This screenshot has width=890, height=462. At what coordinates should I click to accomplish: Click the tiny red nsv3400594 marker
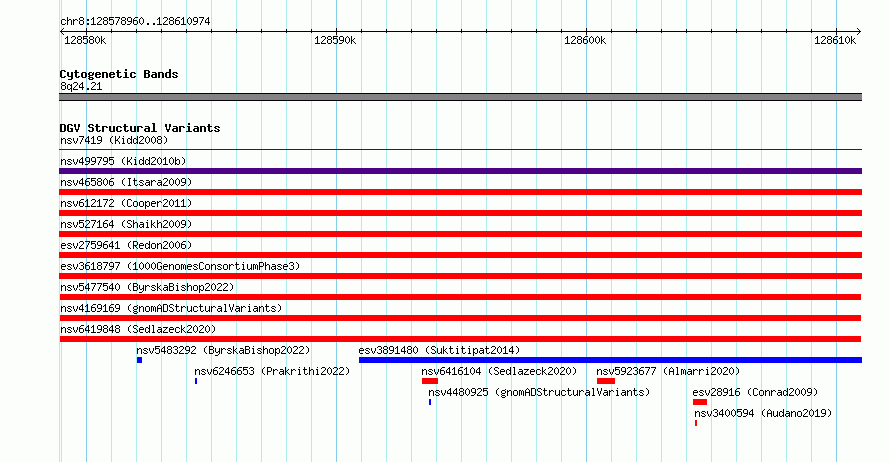(x=696, y=423)
